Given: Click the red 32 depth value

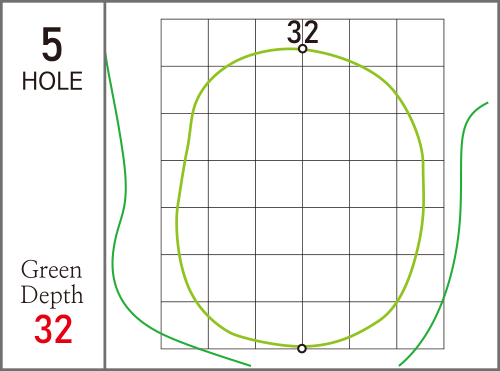Looking at the screenshot, I should pos(53,329).
